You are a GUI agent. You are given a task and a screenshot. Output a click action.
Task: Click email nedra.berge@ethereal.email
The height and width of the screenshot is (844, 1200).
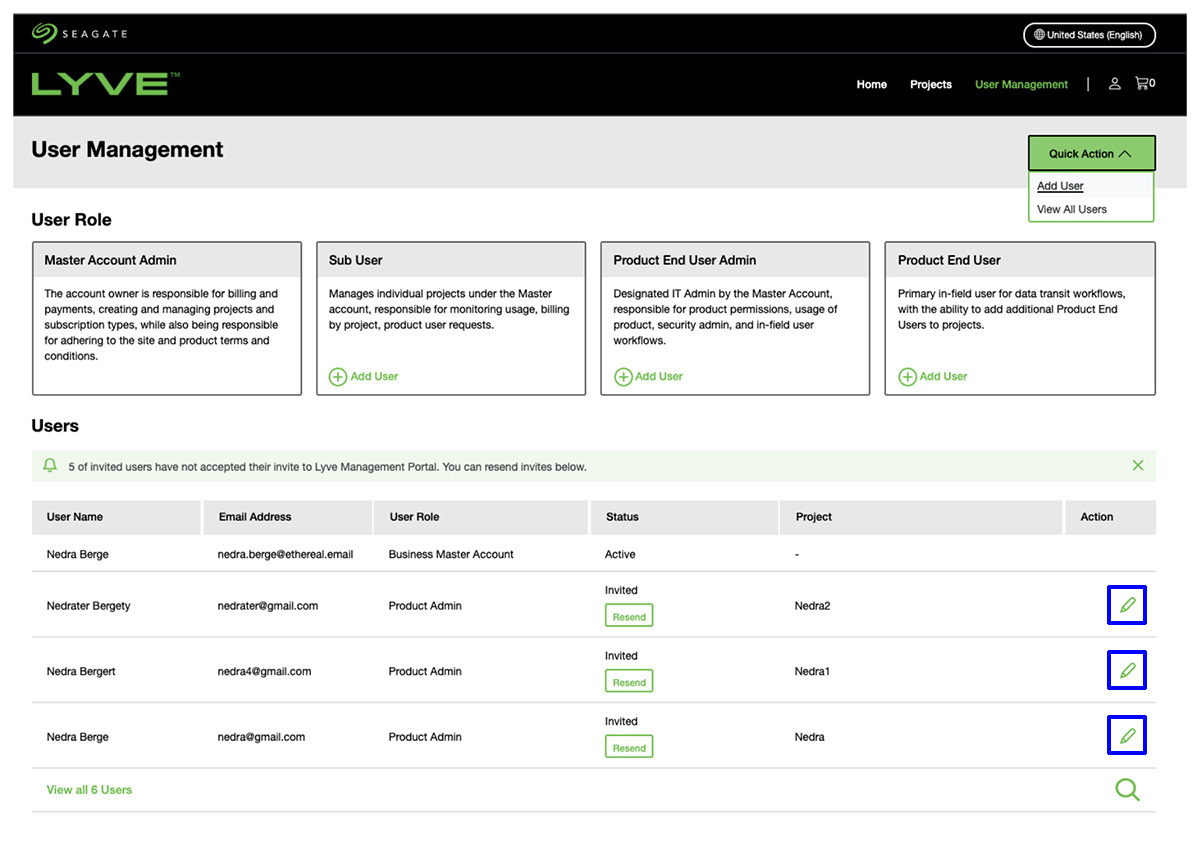click(x=285, y=554)
